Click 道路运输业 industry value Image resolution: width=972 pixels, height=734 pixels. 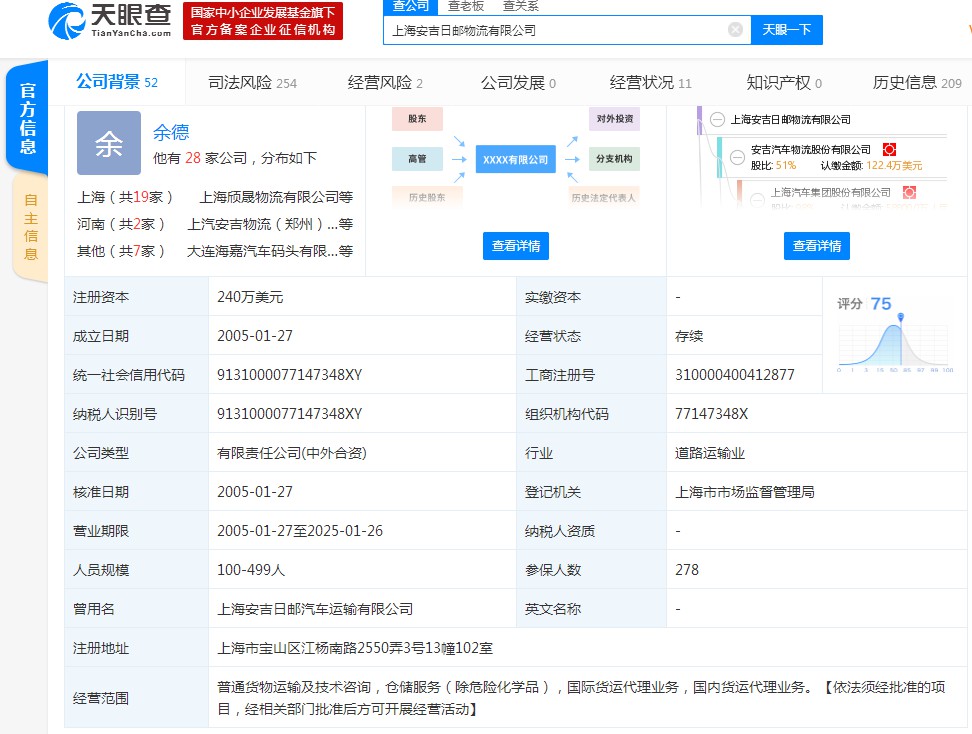click(x=710, y=453)
